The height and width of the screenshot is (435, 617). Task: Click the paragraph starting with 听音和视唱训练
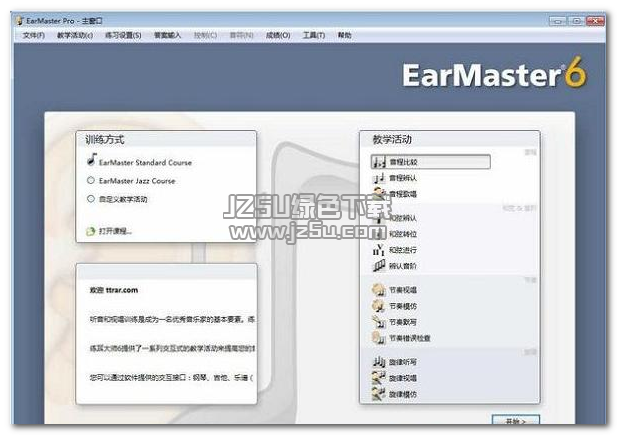[172, 319]
